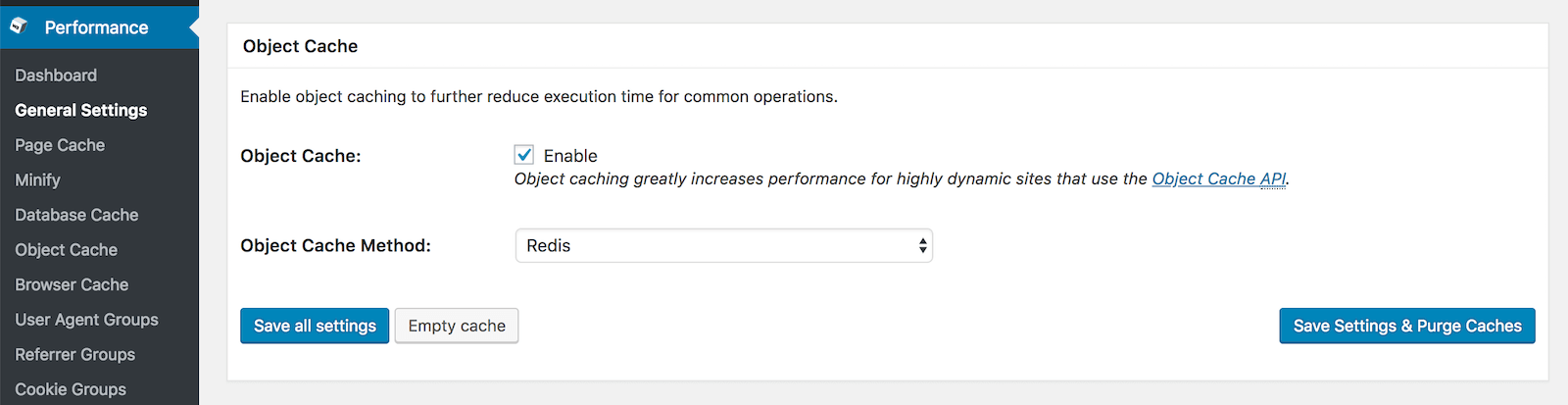The image size is (1568, 405).
Task: Open Object Cache in the sidebar
Action: tap(67, 250)
